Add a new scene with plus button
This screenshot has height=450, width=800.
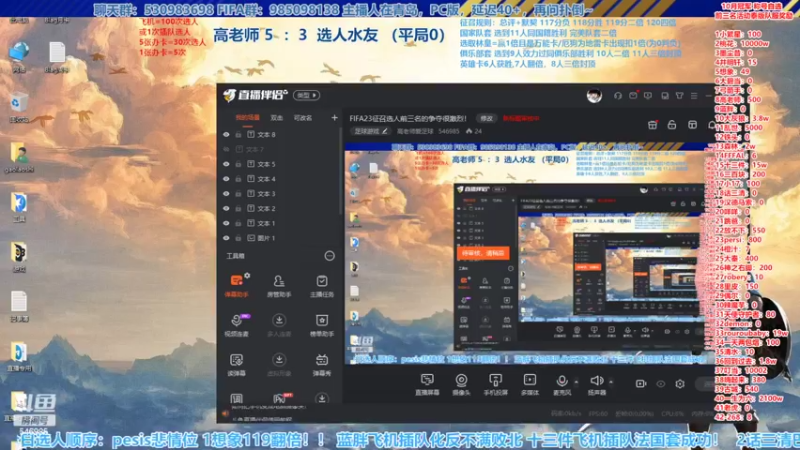tap(334, 118)
